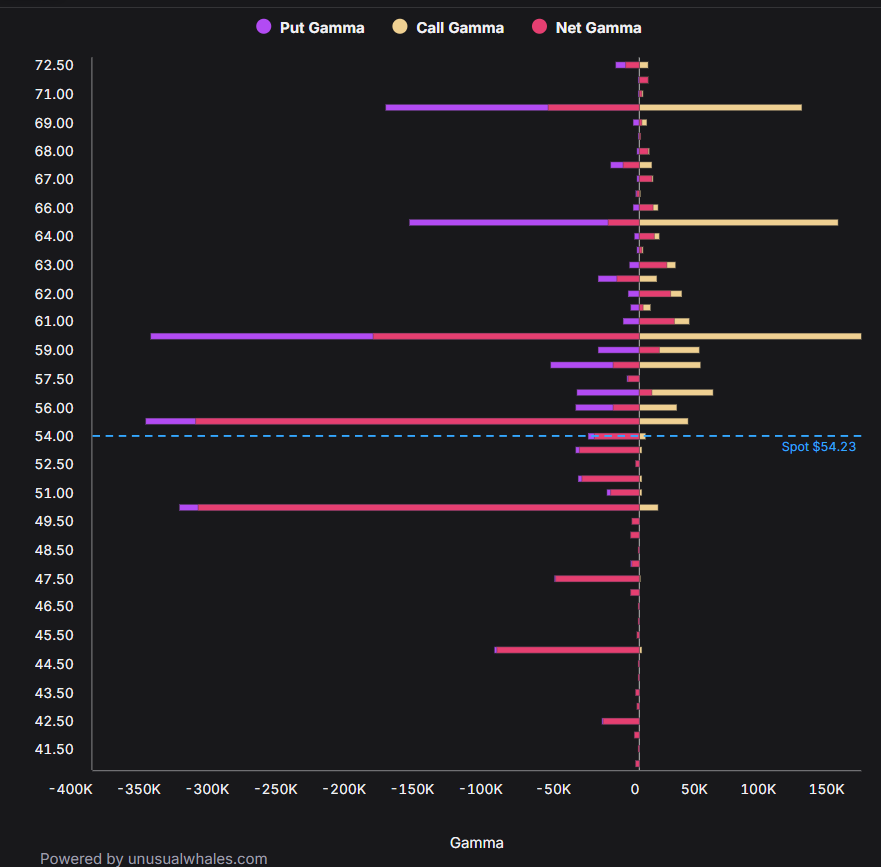
Task: Click the 45.50 strike label
Action: point(54,635)
